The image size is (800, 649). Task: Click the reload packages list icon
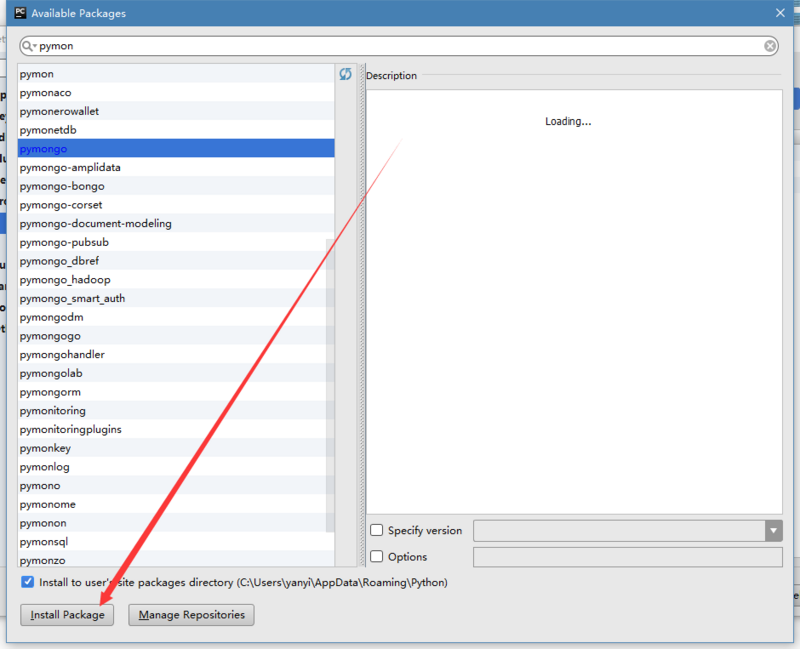(345, 74)
